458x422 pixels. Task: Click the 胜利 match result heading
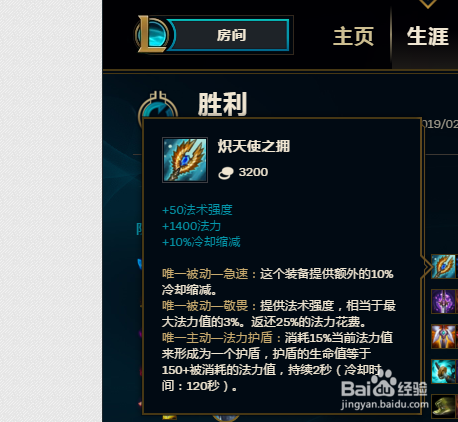[223, 104]
